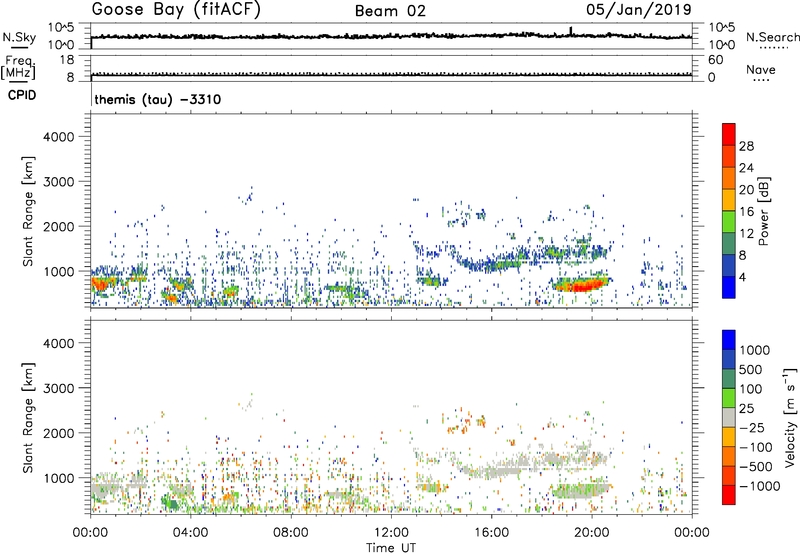Click the 'Beam 02' header label
Image resolution: width=800 pixels, height=554 pixels.
pos(390,11)
